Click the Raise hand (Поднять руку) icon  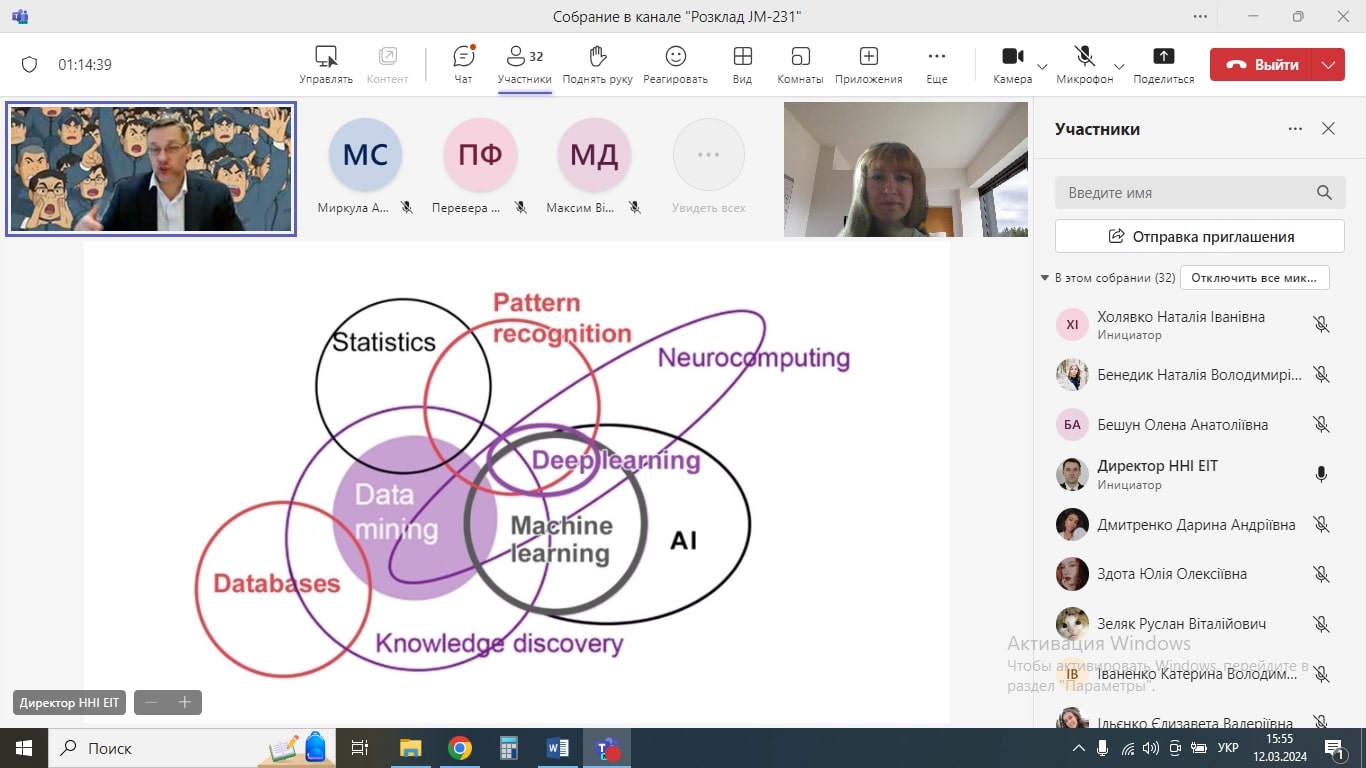click(x=597, y=57)
